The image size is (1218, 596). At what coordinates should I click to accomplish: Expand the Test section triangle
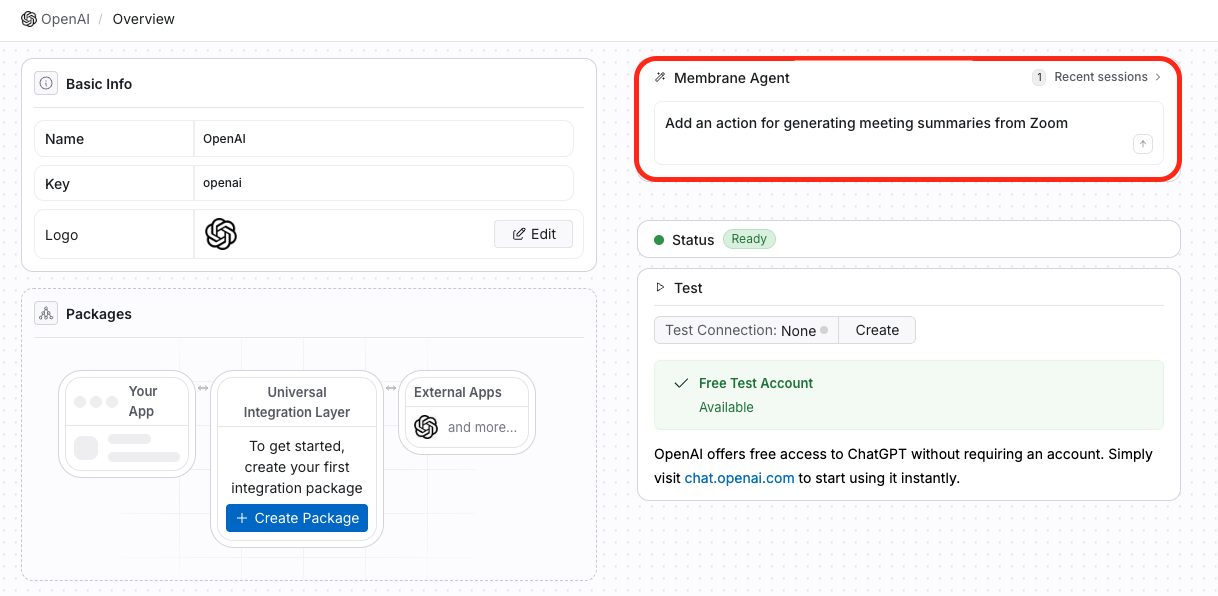[660, 287]
